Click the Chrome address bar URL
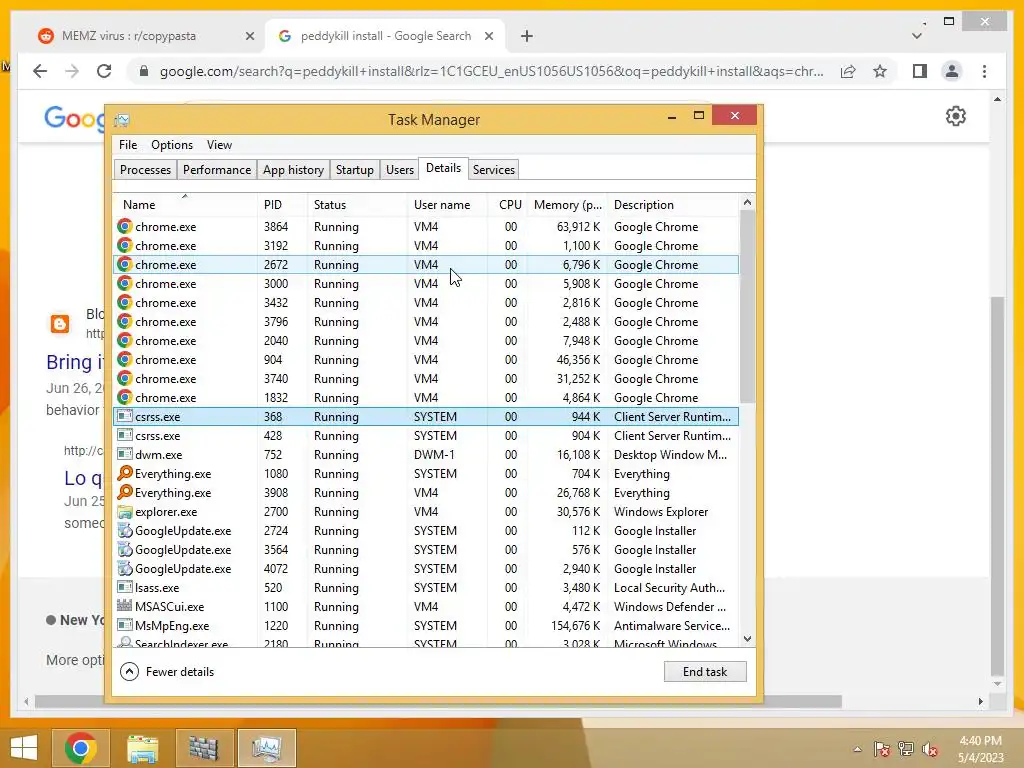 click(491, 71)
